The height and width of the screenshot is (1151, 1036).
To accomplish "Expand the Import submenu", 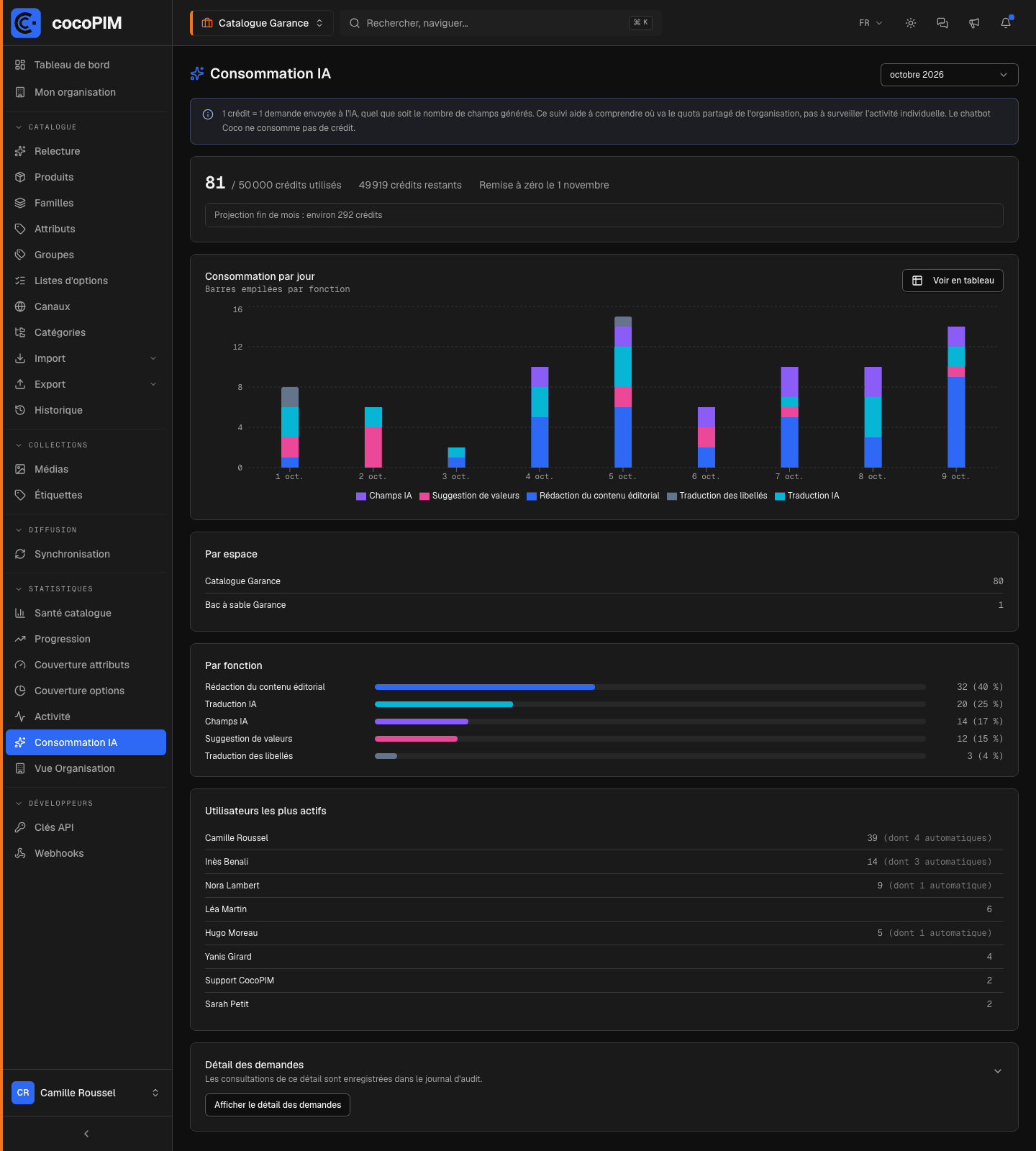I will click(x=153, y=358).
